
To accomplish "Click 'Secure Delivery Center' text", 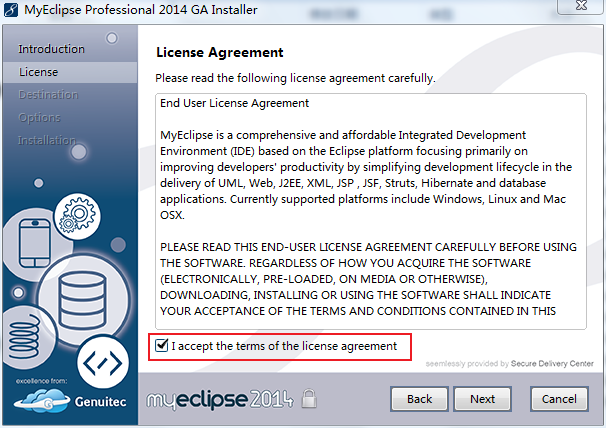I will click(x=552, y=363).
